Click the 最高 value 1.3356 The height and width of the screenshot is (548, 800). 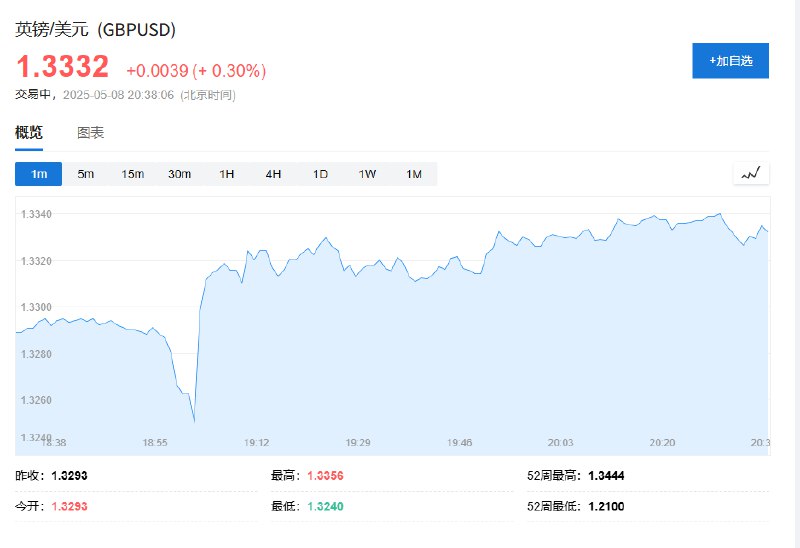click(325, 476)
